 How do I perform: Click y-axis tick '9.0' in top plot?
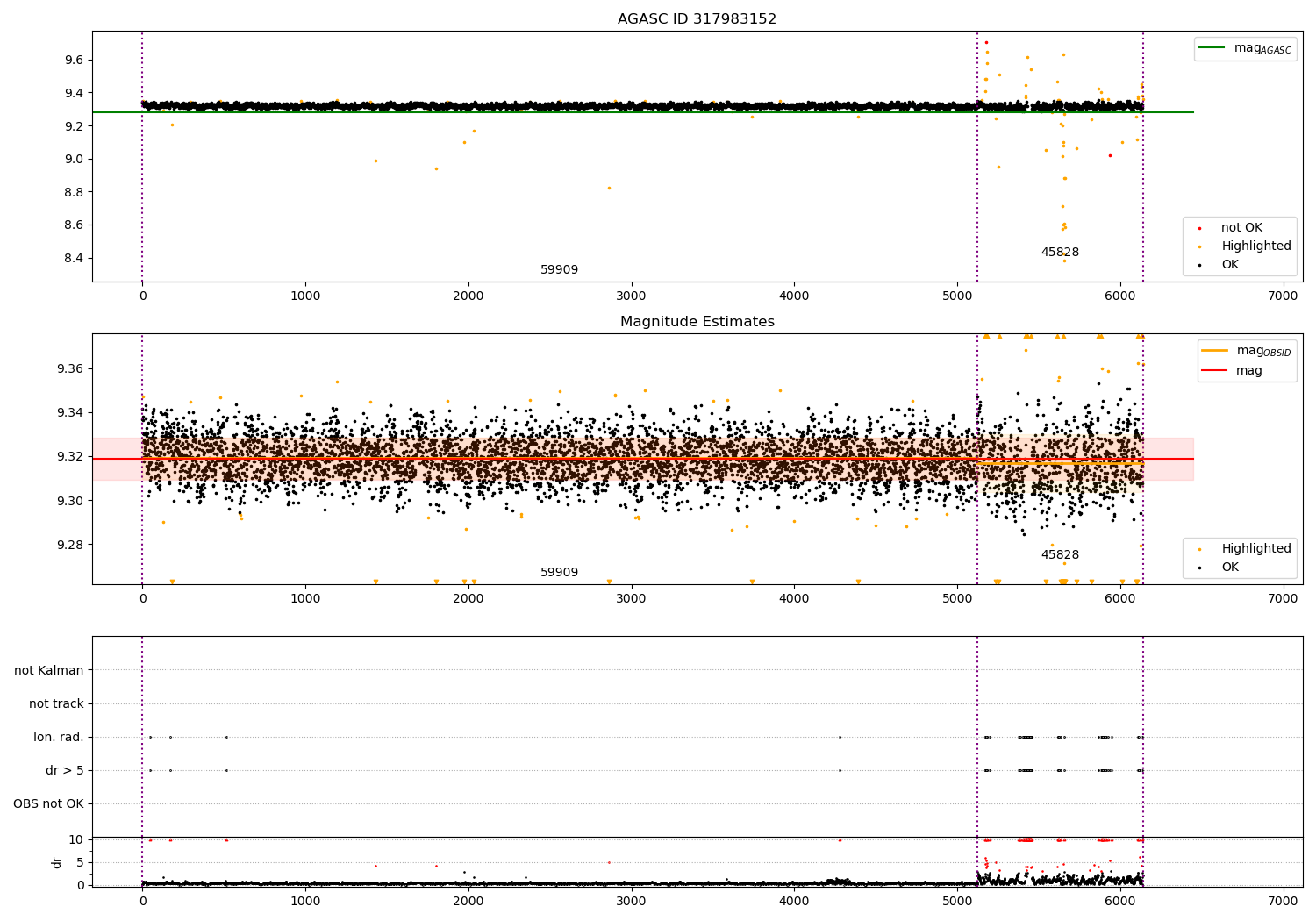click(73, 160)
